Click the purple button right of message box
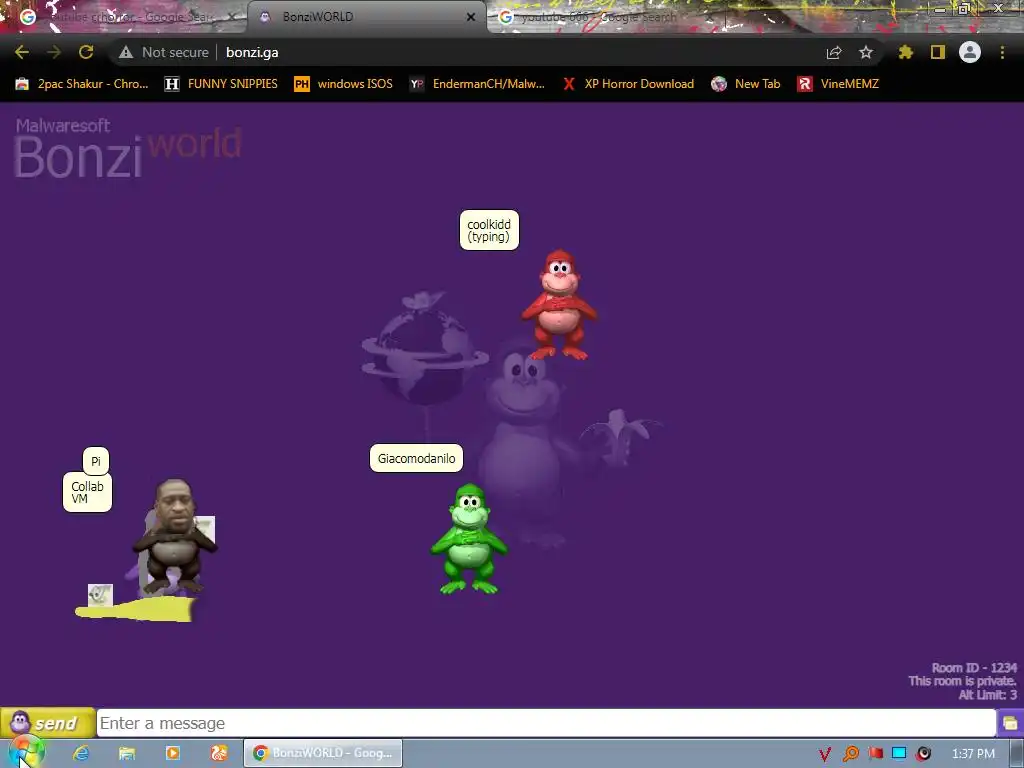The width and height of the screenshot is (1024, 768). [x=1010, y=723]
